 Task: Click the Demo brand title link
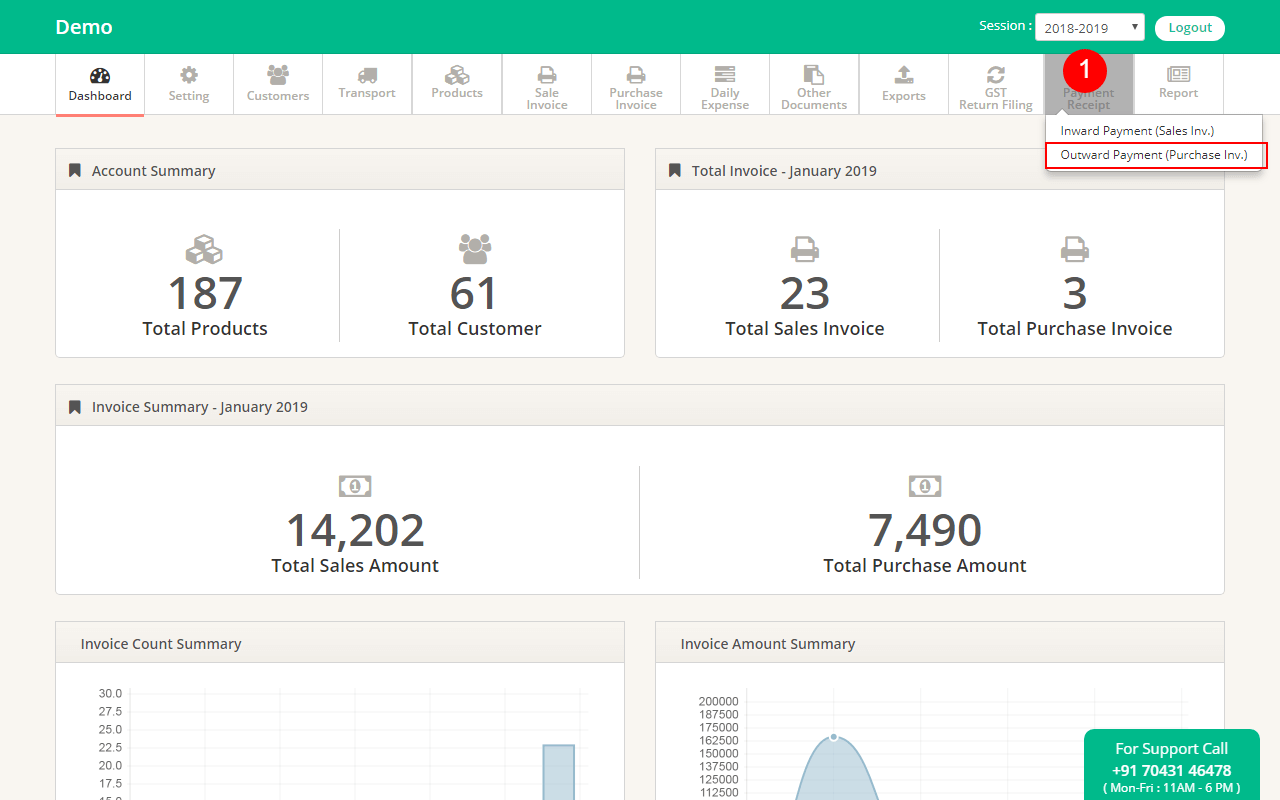(84, 27)
